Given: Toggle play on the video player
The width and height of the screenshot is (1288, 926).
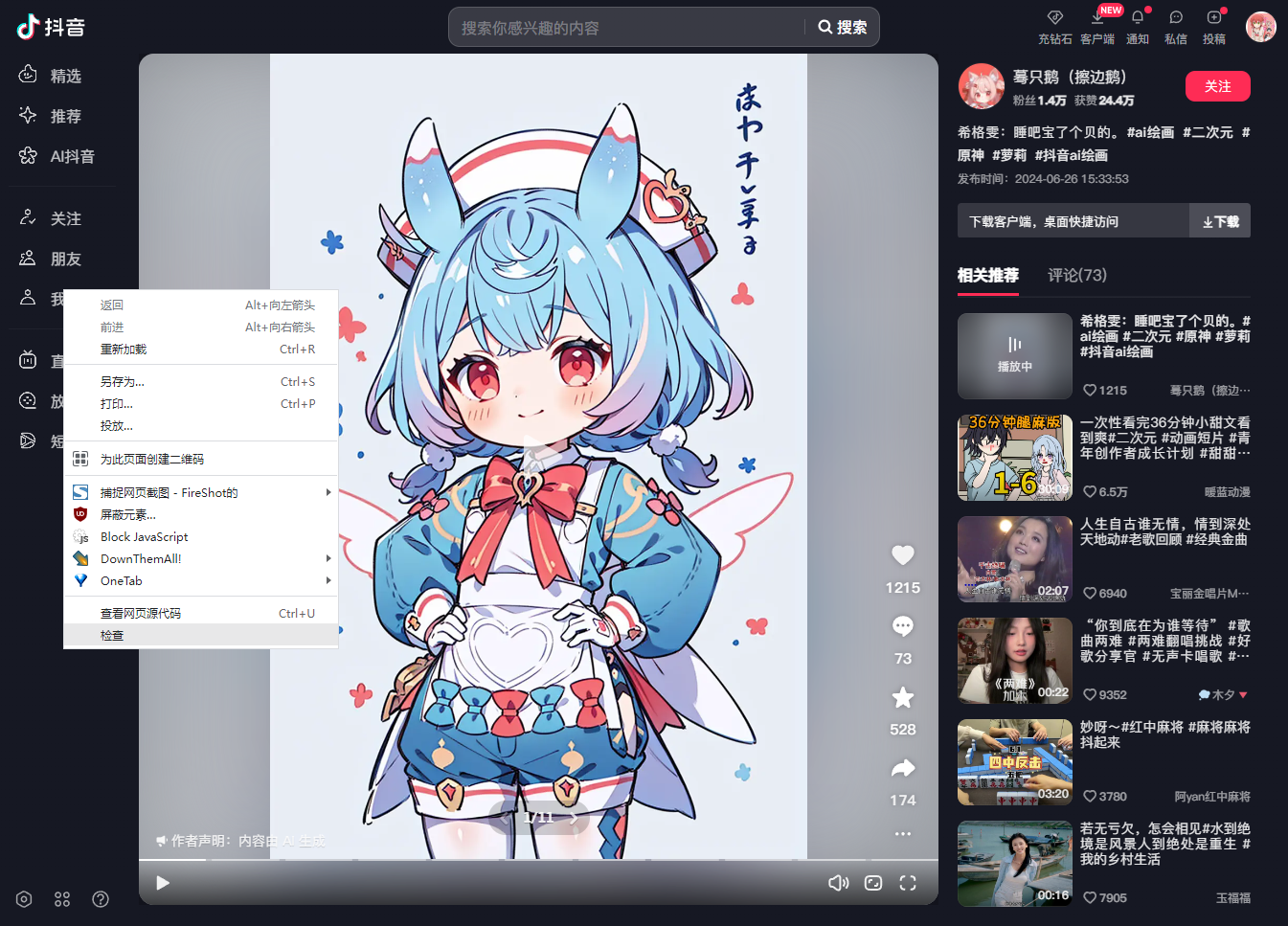Looking at the screenshot, I should click(x=163, y=883).
